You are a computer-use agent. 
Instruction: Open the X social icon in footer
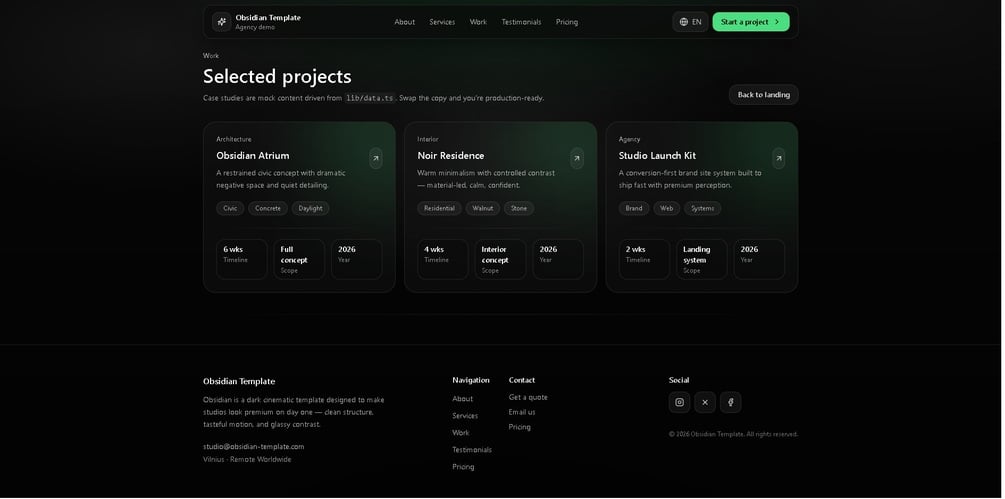pos(705,403)
